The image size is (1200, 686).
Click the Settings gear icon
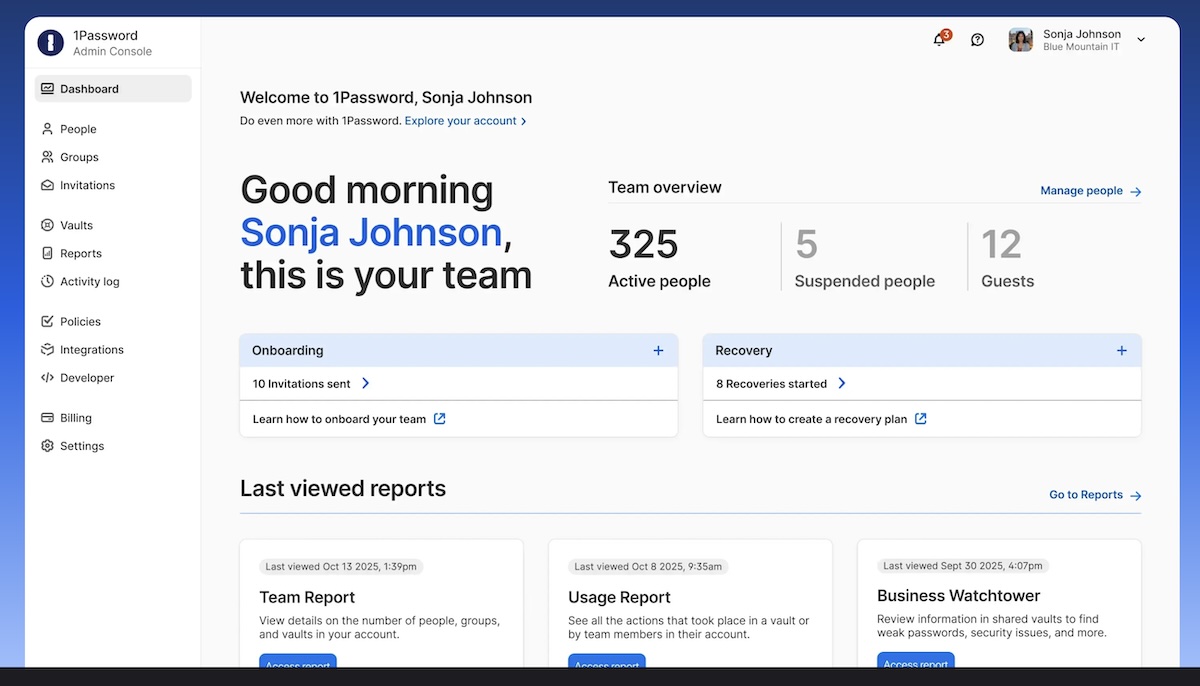point(47,446)
